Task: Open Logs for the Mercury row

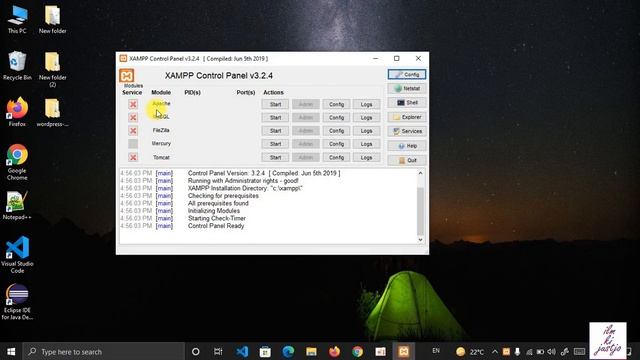Action: pyautogui.click(x=367, y=144)
